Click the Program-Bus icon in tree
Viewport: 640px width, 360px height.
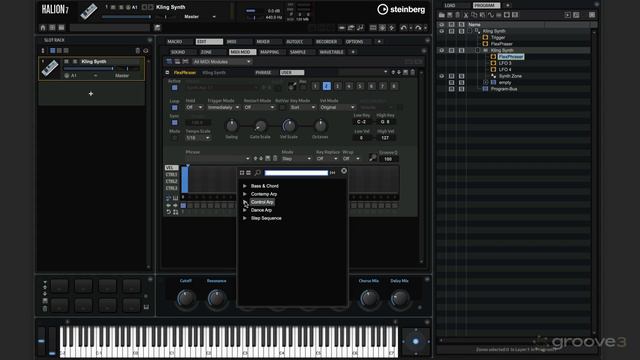(x=485, y=89)
